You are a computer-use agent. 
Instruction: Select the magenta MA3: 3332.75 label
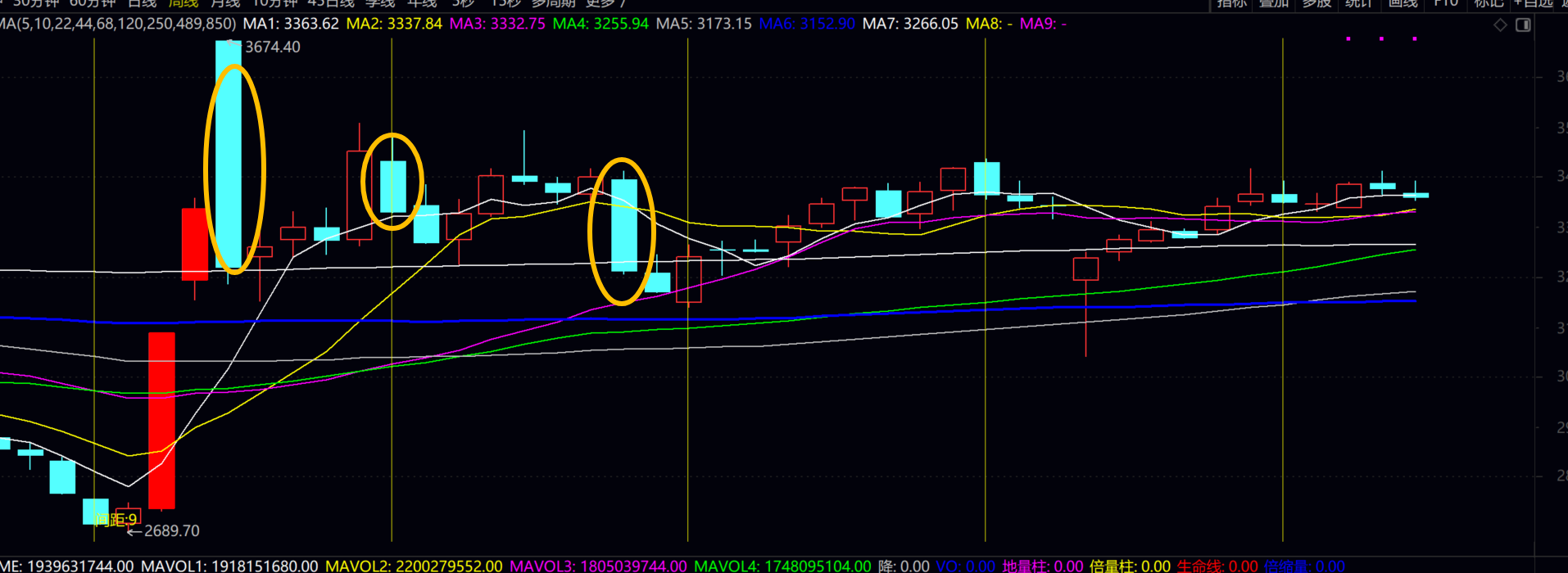pyautogui.click(x=497, y=24)
